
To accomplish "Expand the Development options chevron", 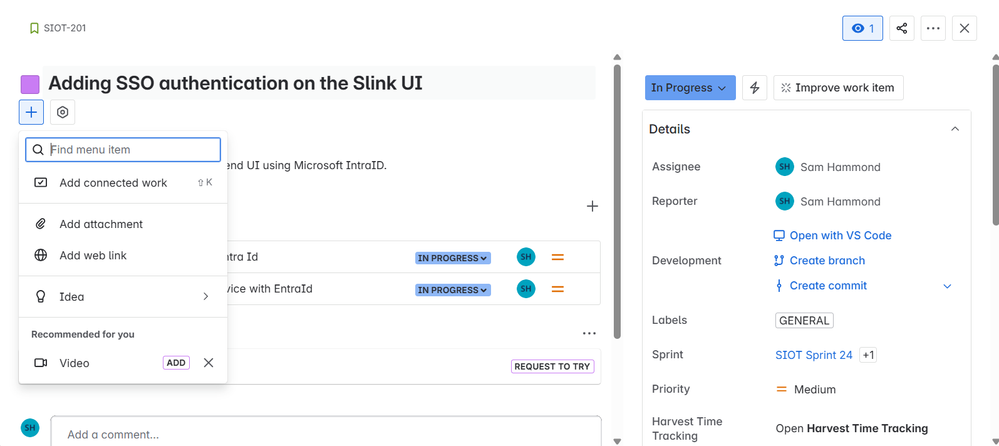I will click(947, 286).
